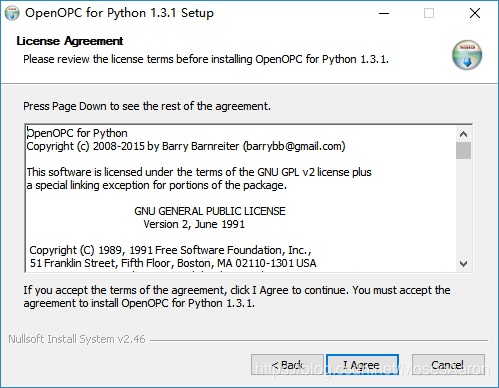Minimize the OpenOPC Setup window
The height and width of the screenshot is (388, 499).
point(384,13)
